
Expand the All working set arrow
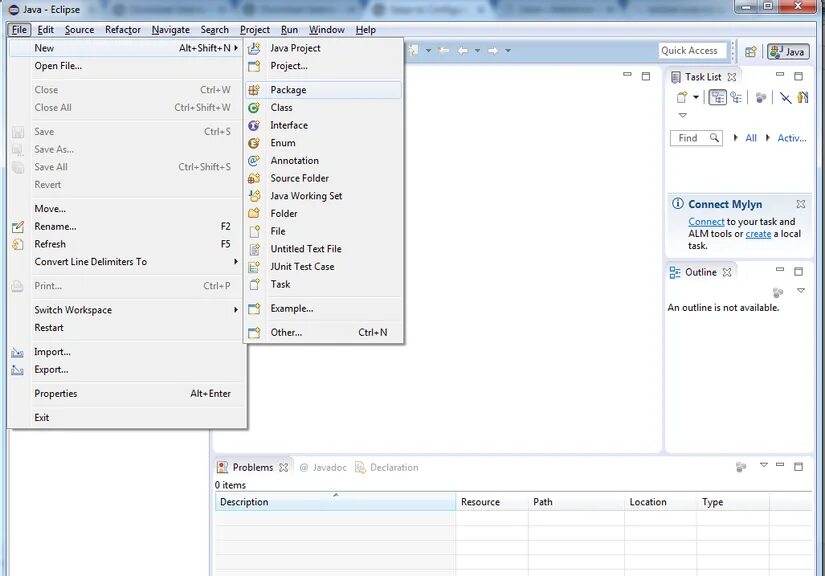pyautogui.click(x=736, y=138)
